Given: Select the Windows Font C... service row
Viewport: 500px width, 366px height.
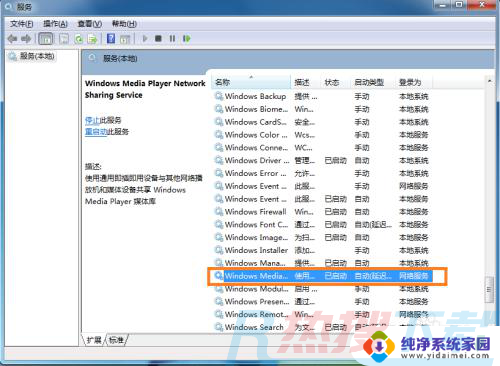Looking at the screenshot, I should click(322, 224).
